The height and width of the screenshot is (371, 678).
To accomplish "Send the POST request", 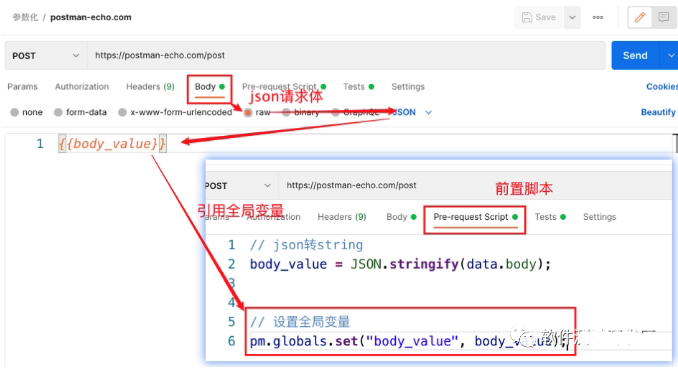I will tap(635, 55).
